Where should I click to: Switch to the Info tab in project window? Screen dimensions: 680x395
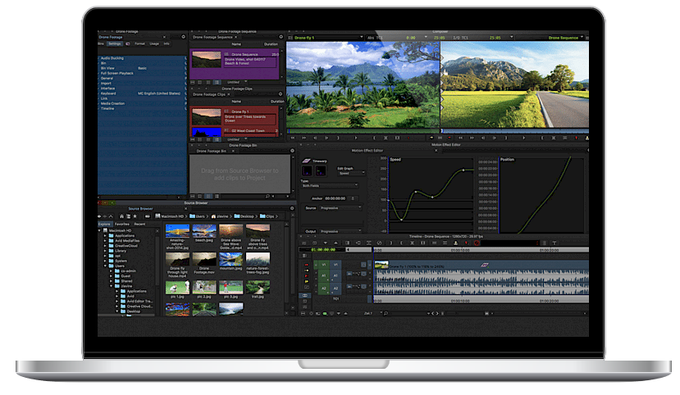[x=167, y=44]
